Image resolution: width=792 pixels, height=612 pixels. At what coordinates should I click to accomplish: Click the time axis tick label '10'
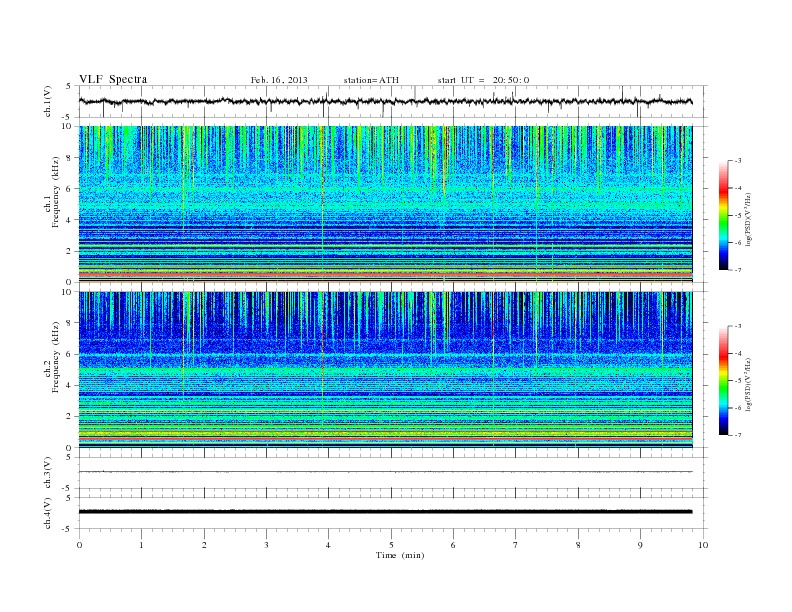(703, 545)
